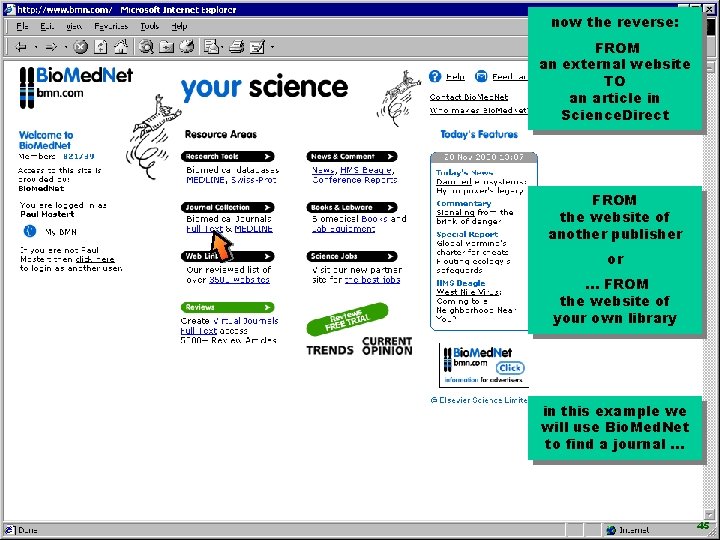Follow the Contact BioMedNet link
Viewport: 720px width, 540px height.
(x=469, y=97)
